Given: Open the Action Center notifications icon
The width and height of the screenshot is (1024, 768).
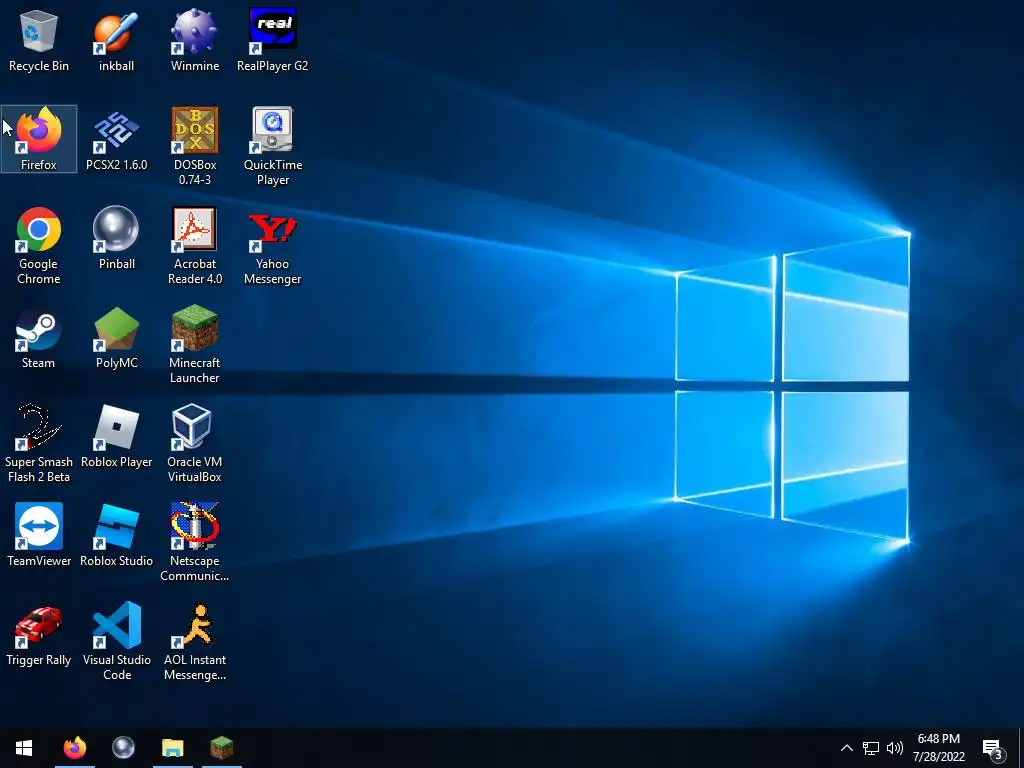Looking at the screenshot, I should click(992, 748).
